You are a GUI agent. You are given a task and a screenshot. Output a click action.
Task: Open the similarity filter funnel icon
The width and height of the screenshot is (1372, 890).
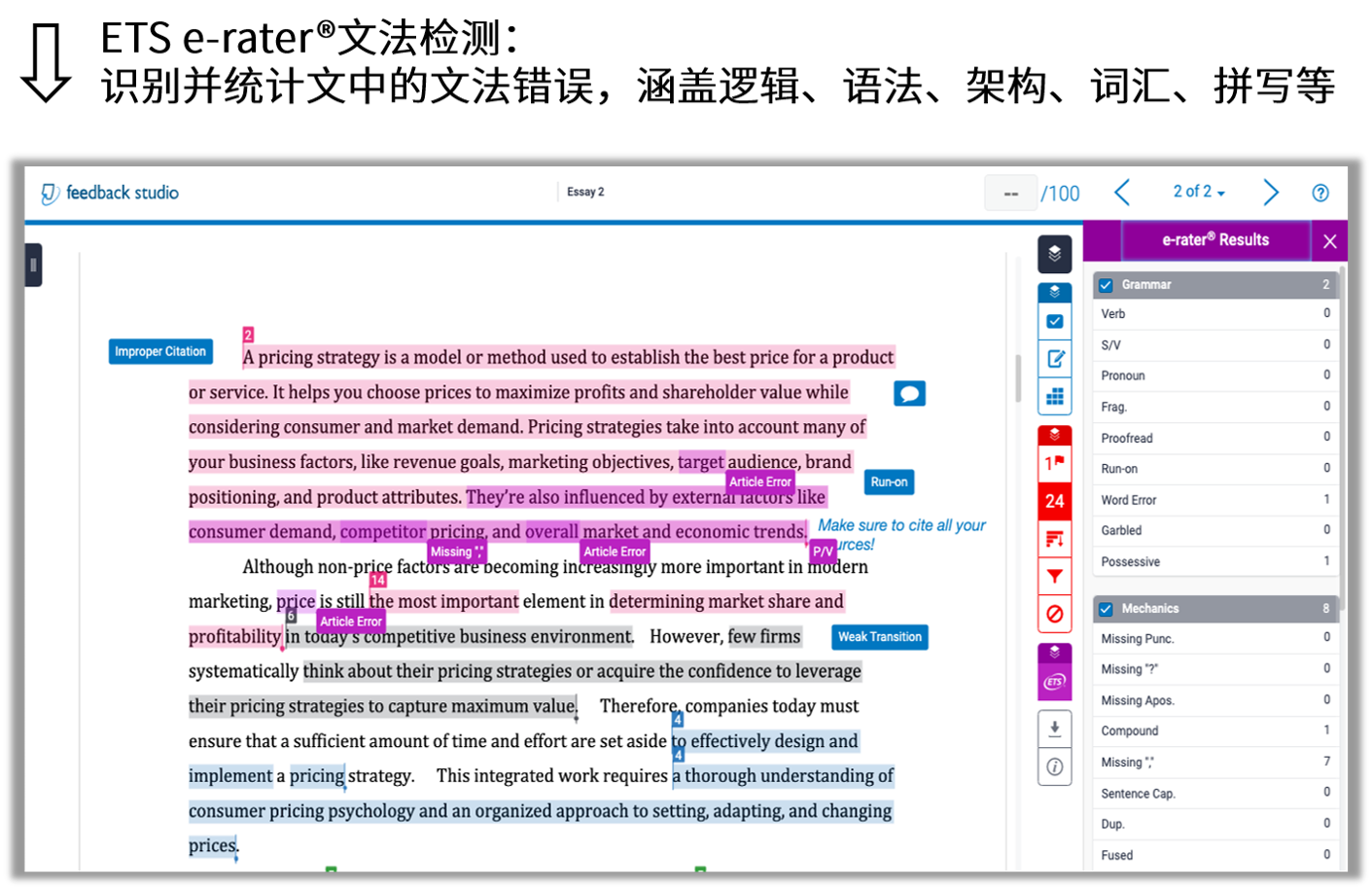tap(1054, 577)
